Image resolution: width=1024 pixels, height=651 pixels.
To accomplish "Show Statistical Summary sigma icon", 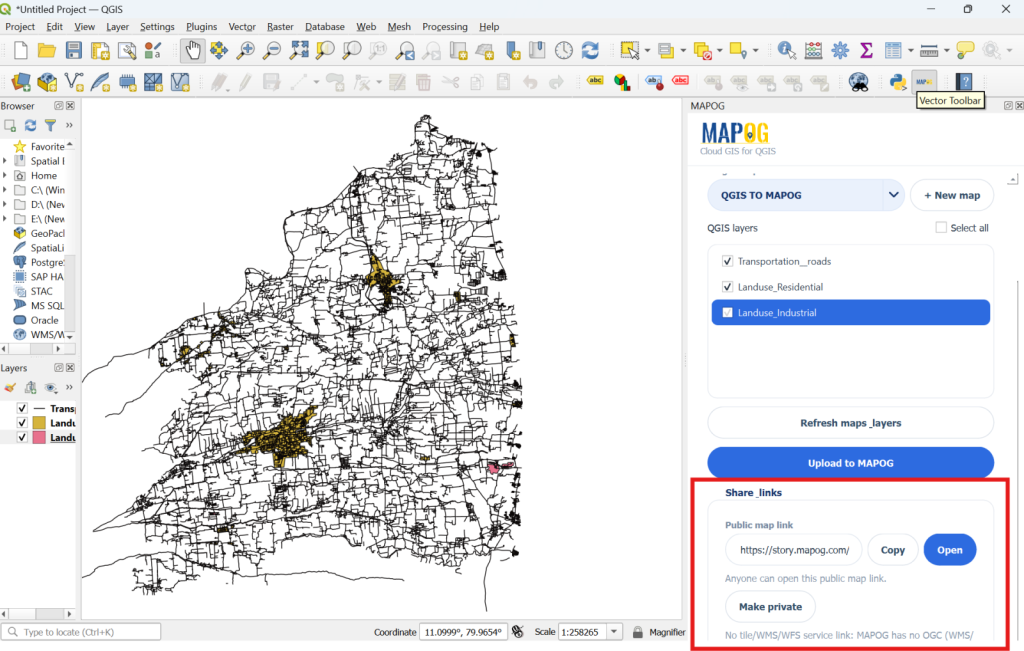I will tap(866, 50).
